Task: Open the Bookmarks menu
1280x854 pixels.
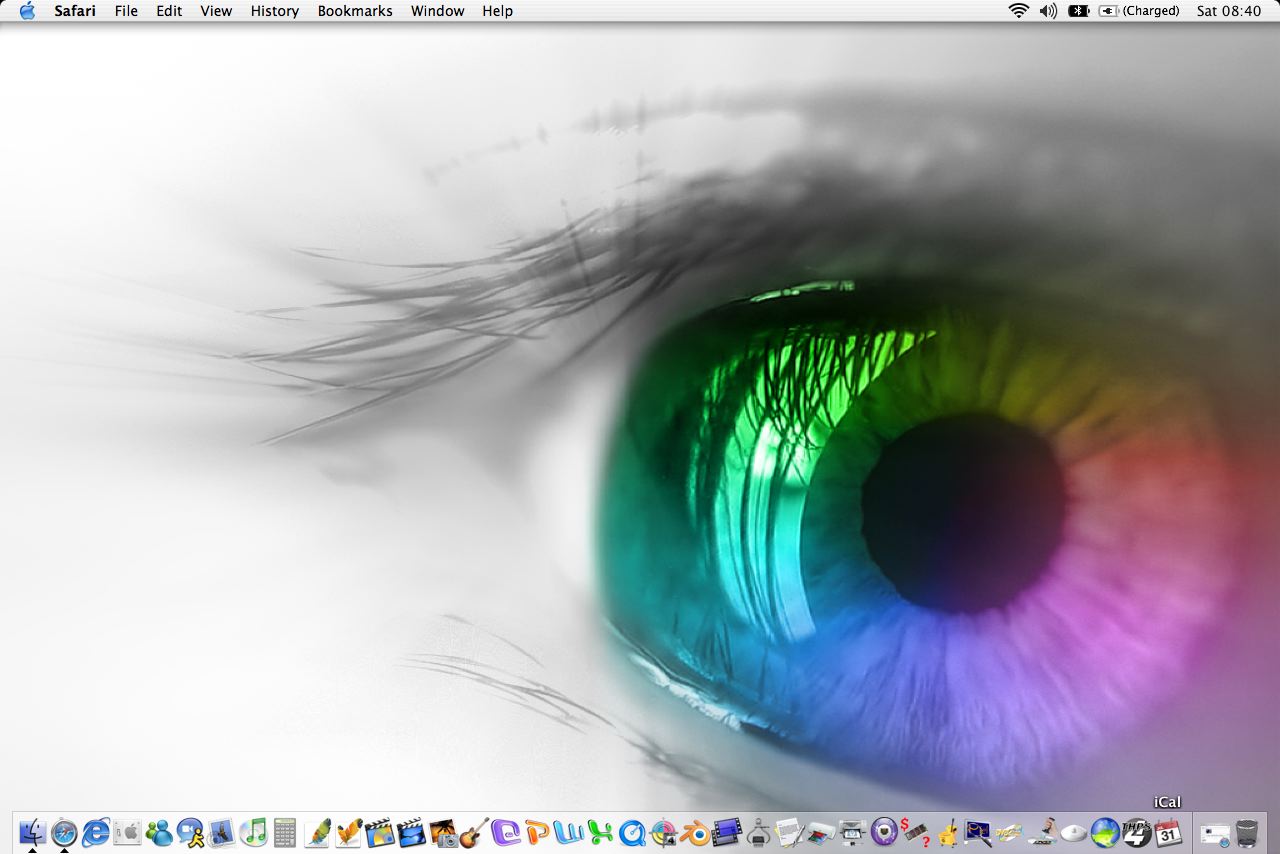Action: pyautogui.click(x=355, y=11)
